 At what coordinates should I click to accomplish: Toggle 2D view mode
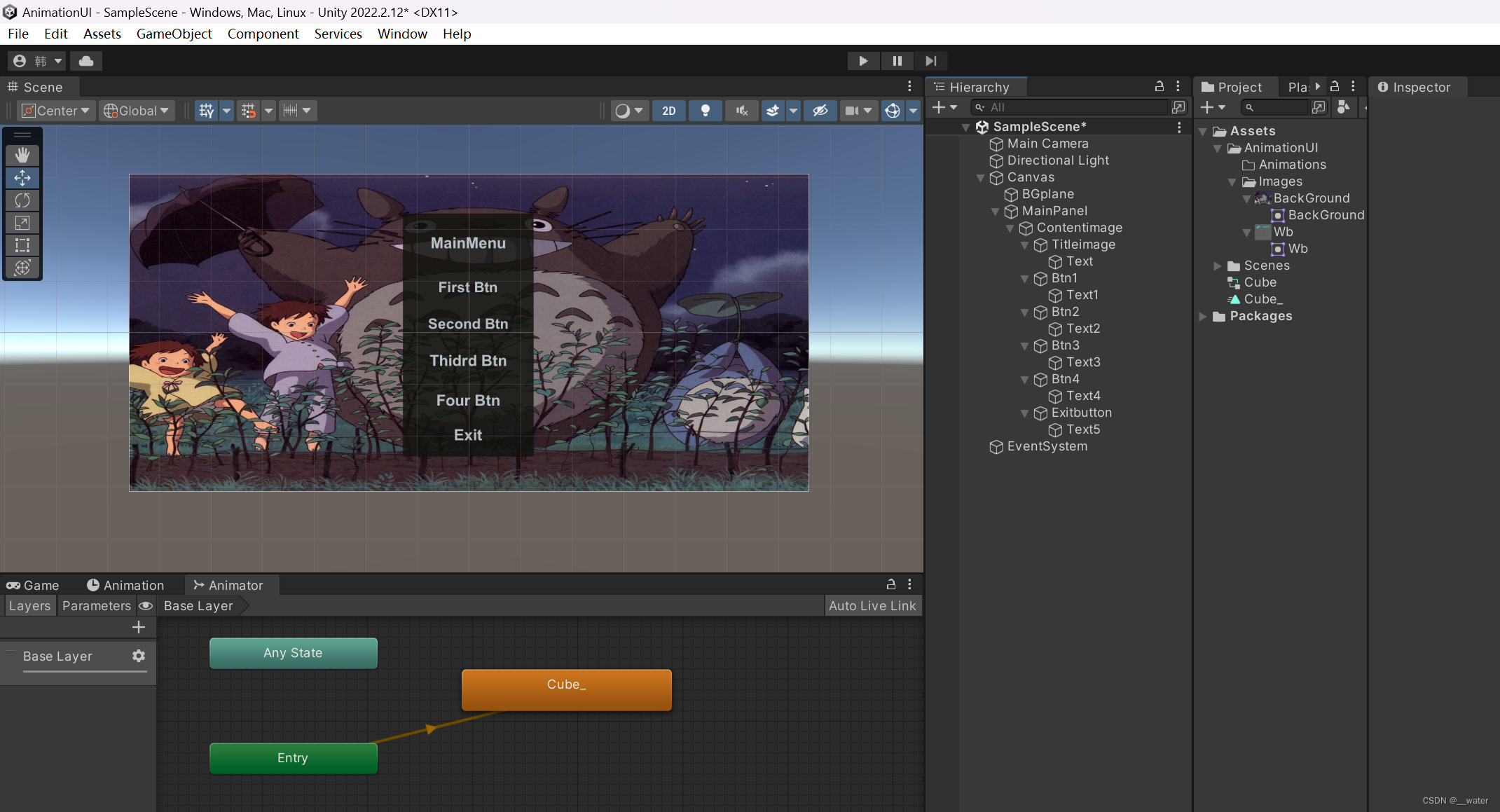[x=669, y=111]
